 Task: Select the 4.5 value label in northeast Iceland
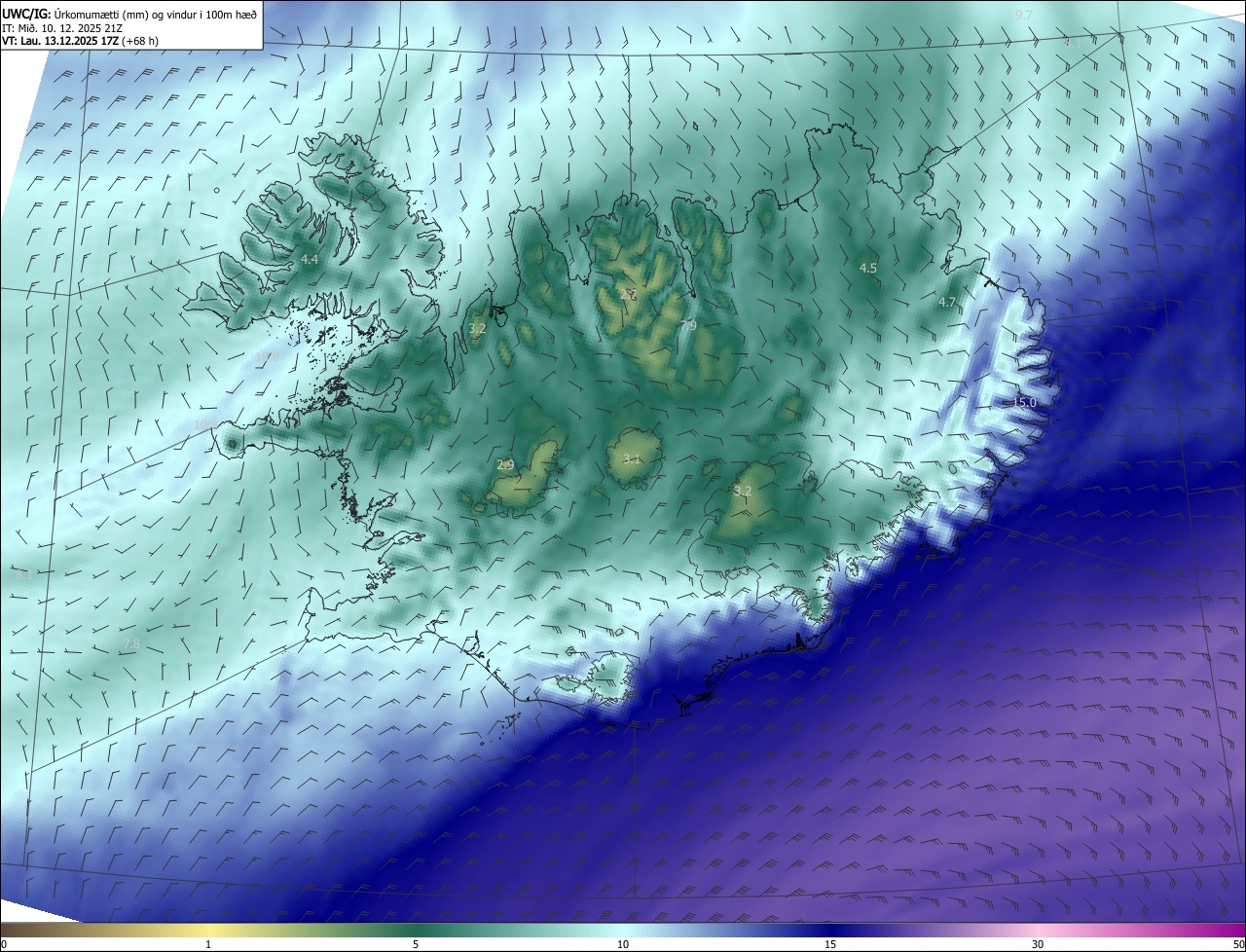click(x=867, y=268)
